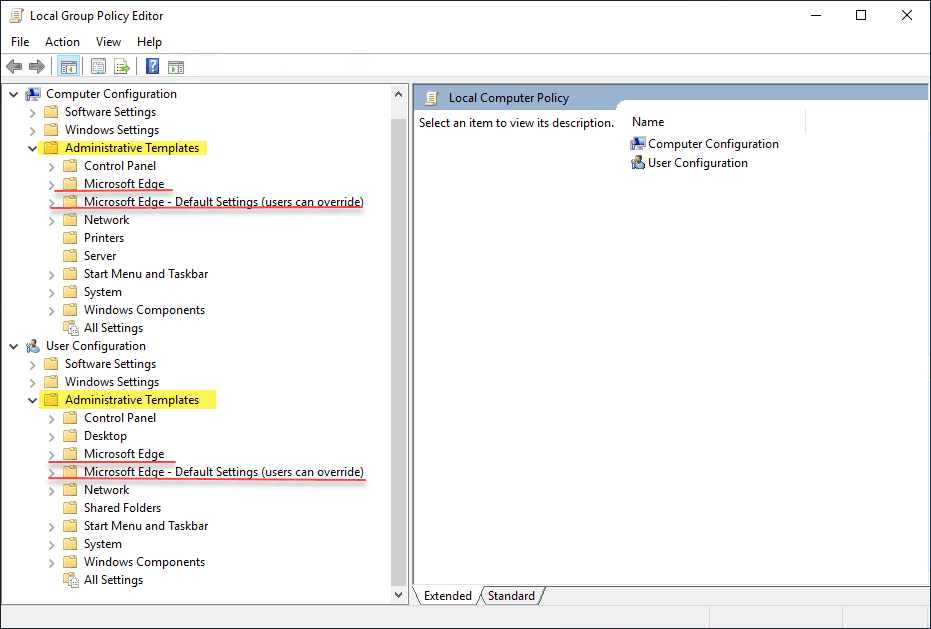Image resolution: width=931 pixels, height=629 pixels.
Task: Select Windows Settings under Computer Configuration
Action: coord(112,129)
